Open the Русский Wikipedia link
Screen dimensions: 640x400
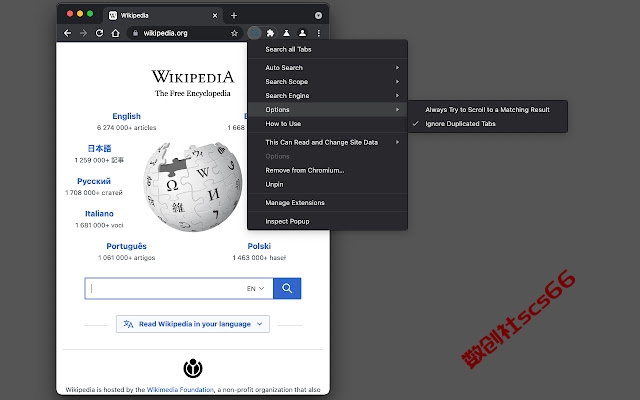point(94,181)
